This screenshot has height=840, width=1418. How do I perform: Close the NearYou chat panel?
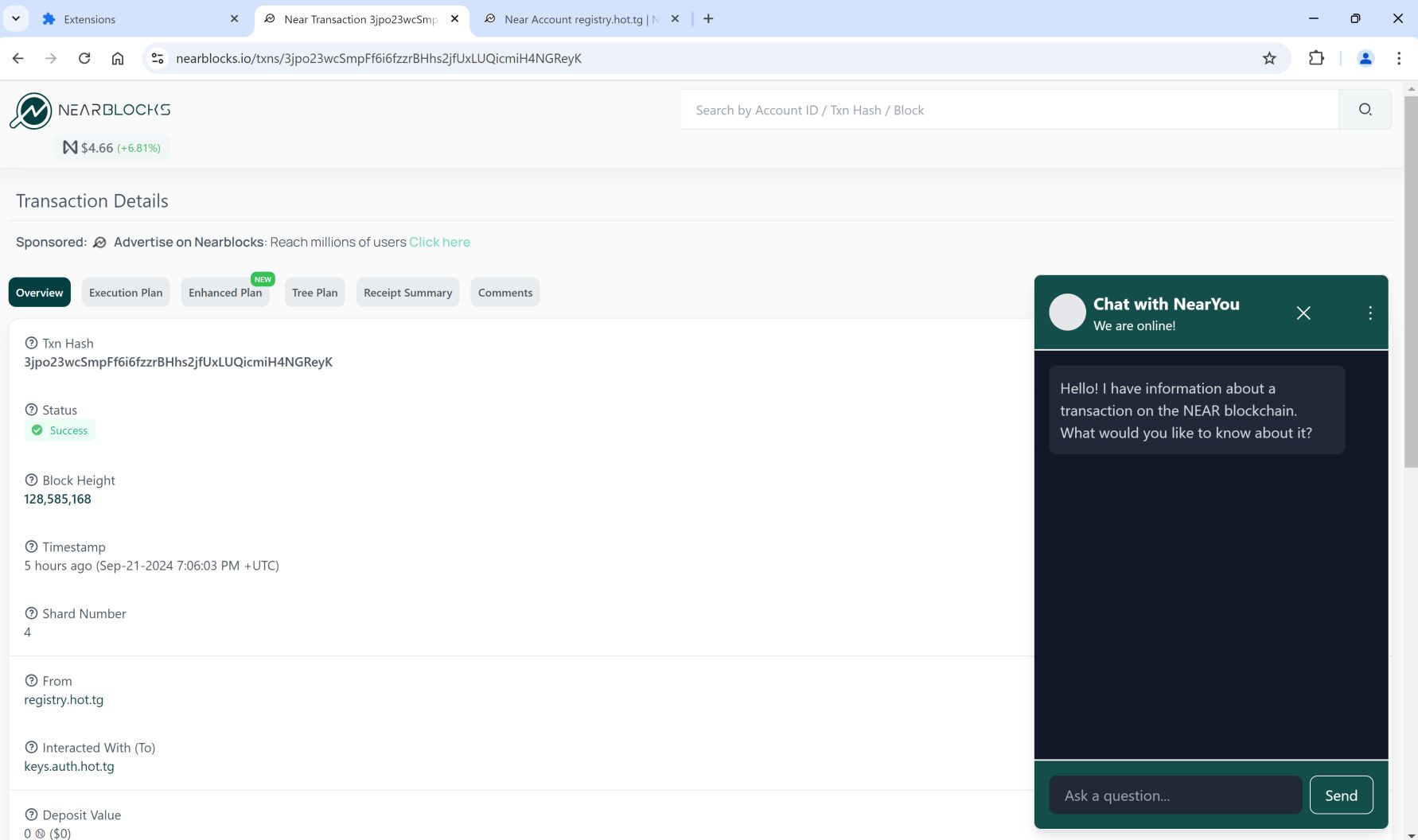[1303, 313]
